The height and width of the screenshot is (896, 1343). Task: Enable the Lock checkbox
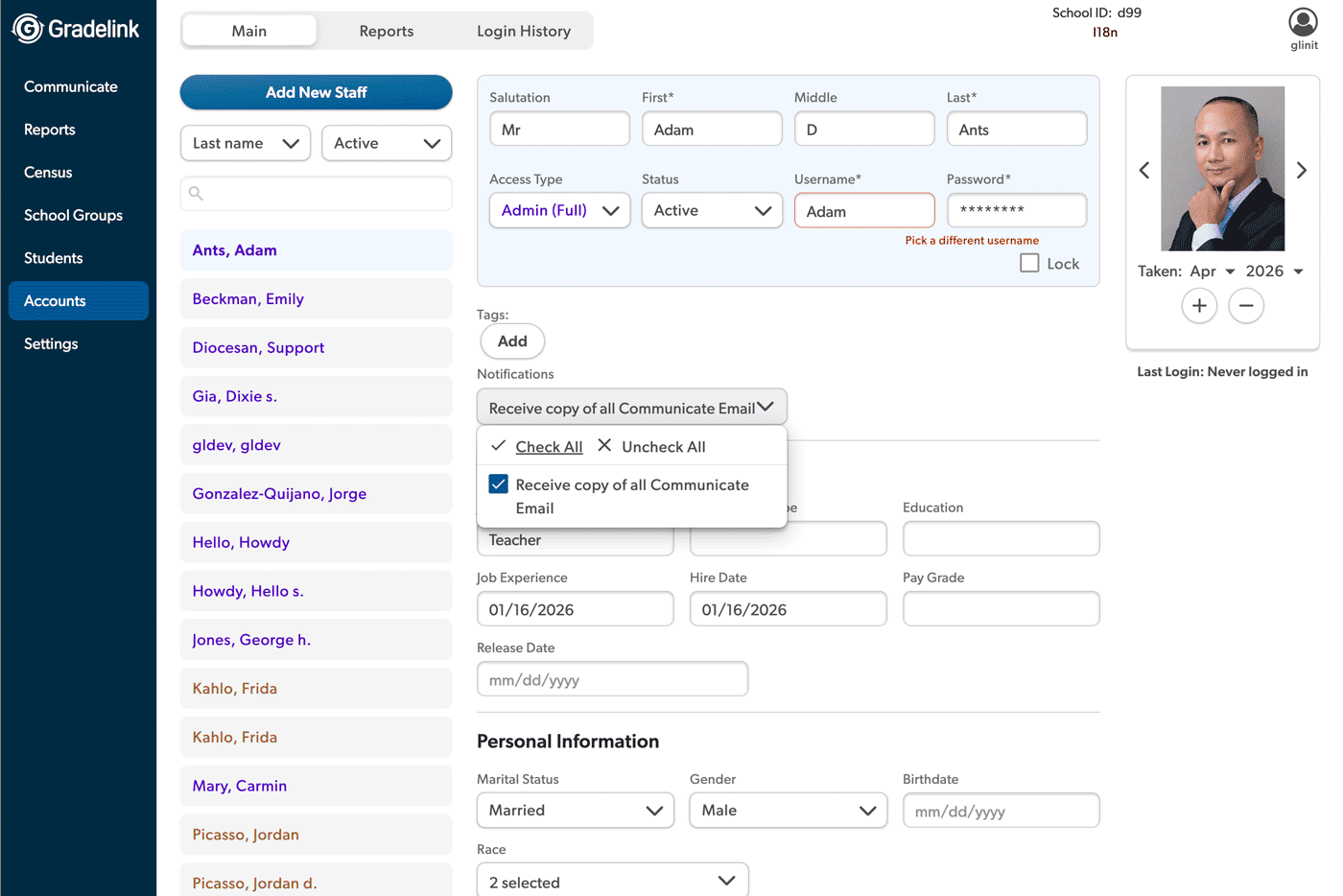1029,263
